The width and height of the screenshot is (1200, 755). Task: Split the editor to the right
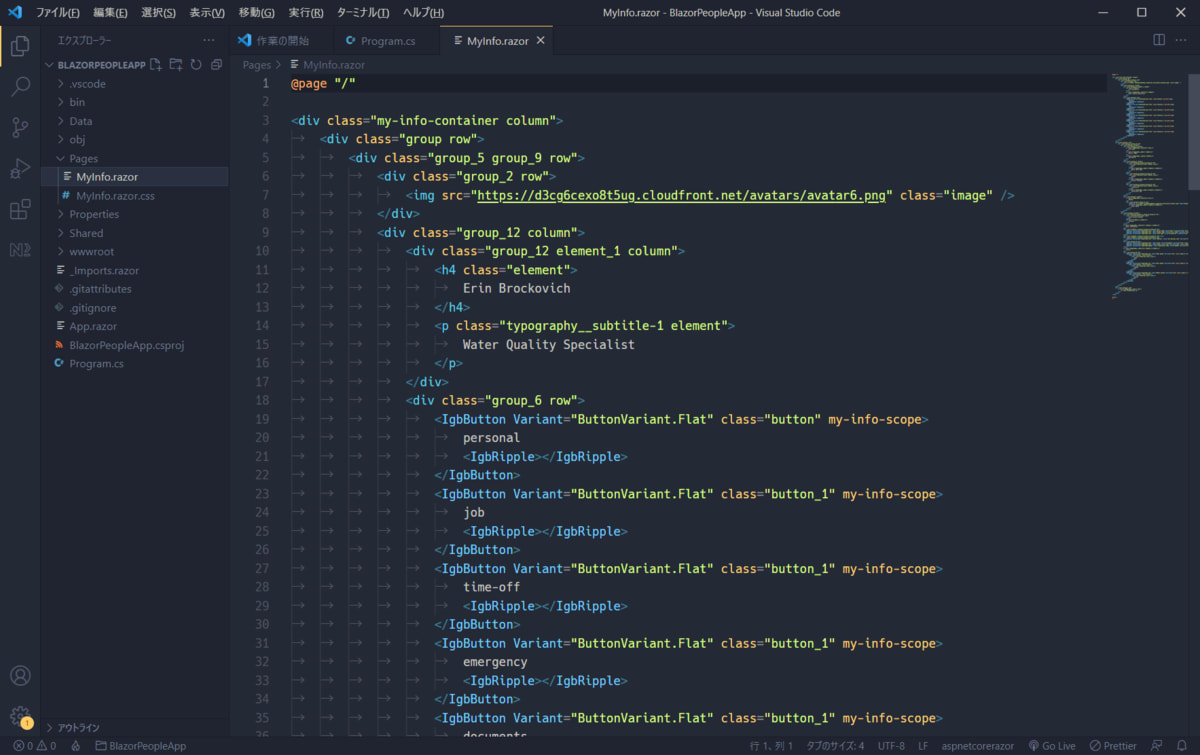click(x=1158, y=40)
